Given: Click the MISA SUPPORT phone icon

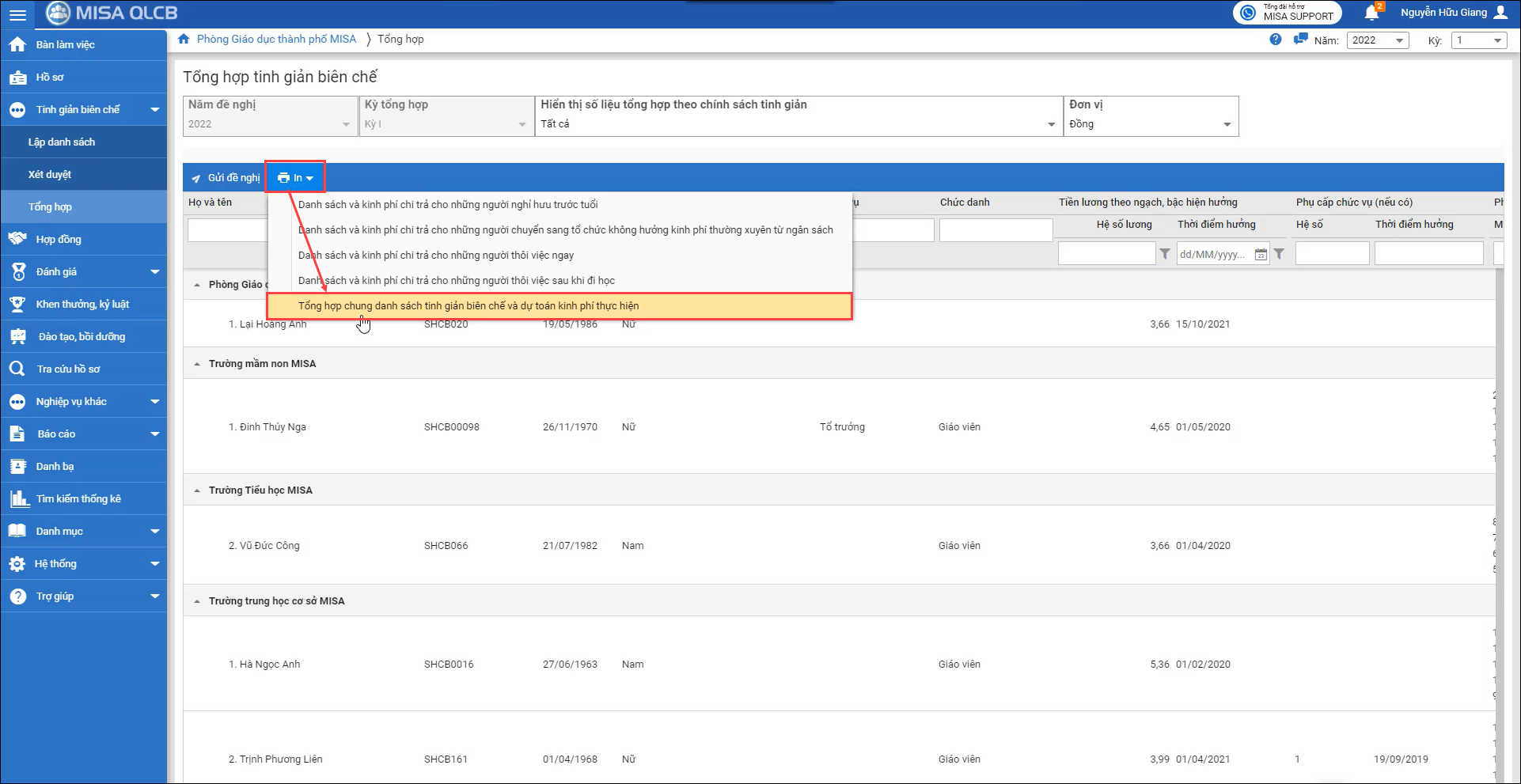Looking at the screenshot, I should tap(1248, 13).
